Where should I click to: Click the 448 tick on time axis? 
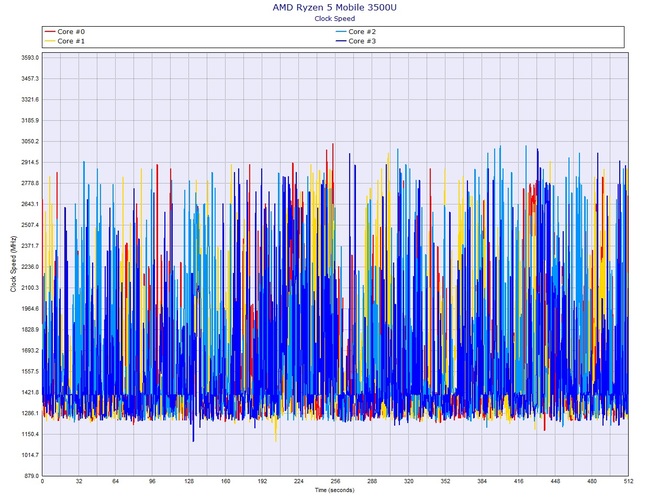tap(555, 481)
